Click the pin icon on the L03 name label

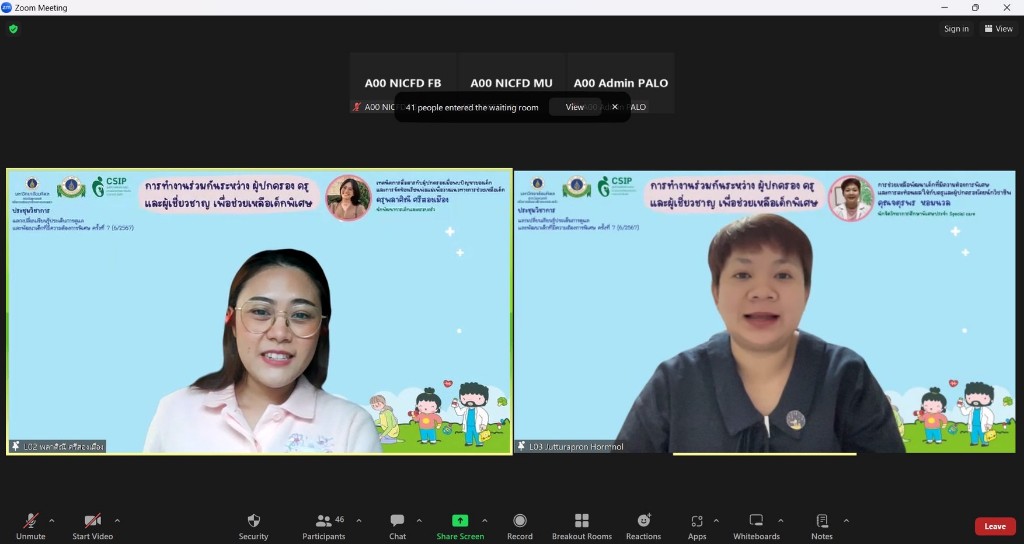pyautogui.click(x=522, y=447)
